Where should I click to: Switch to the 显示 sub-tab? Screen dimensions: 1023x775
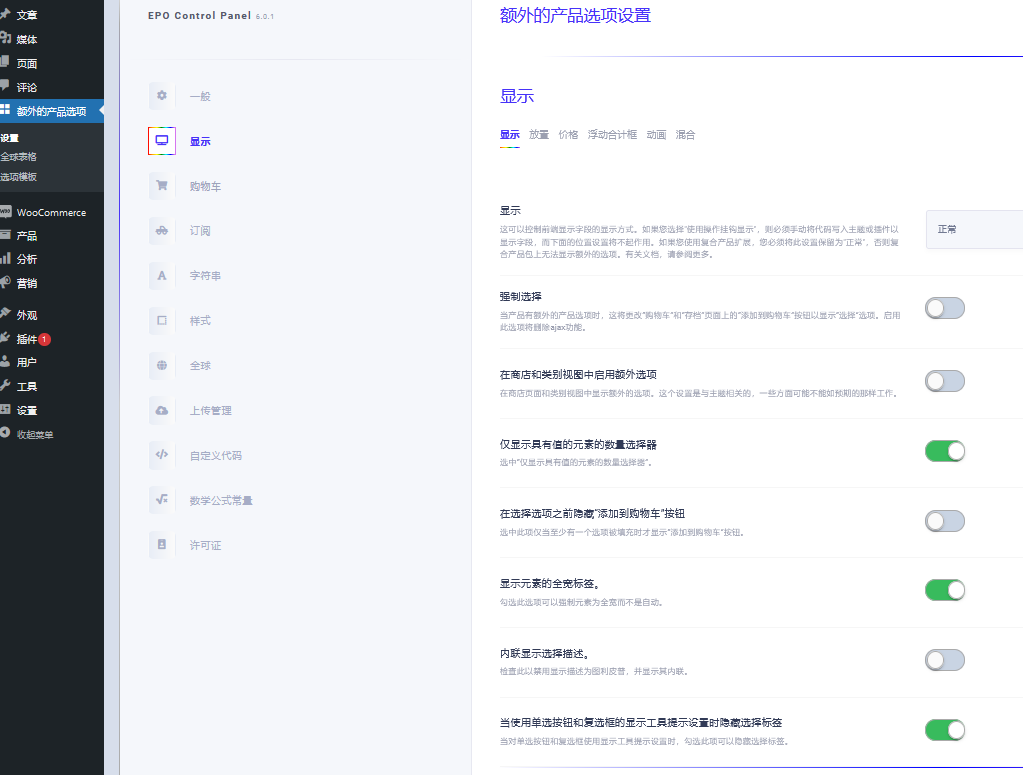coord(510,135)
